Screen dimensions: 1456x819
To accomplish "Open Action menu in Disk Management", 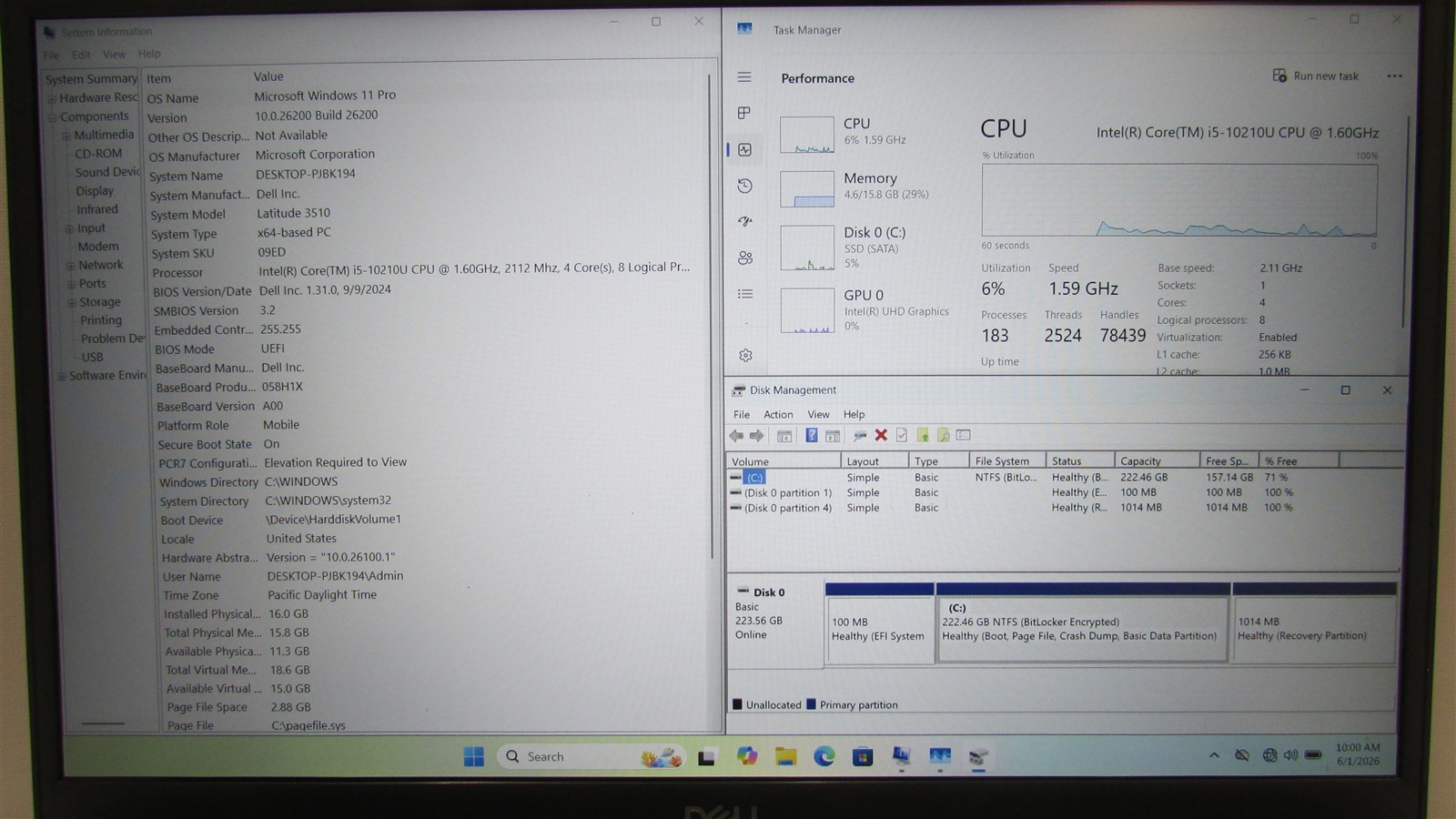I will click(778, 414).
